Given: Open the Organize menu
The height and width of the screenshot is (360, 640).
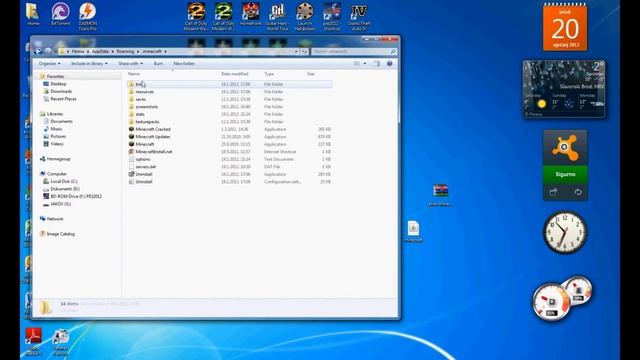Looking at the screenshot, I should (49, 64).
